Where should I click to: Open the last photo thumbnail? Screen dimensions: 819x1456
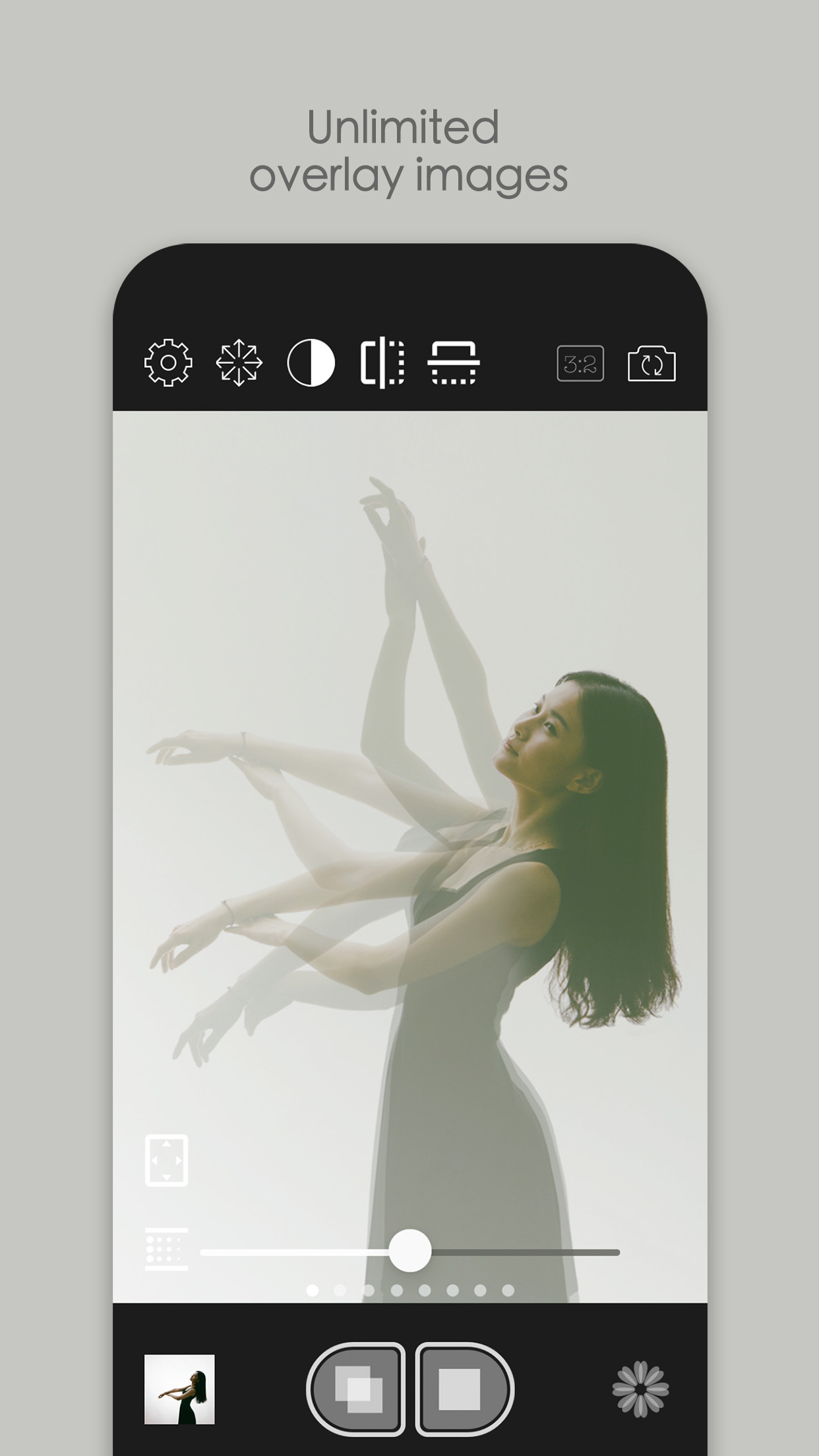(179, 1389)
